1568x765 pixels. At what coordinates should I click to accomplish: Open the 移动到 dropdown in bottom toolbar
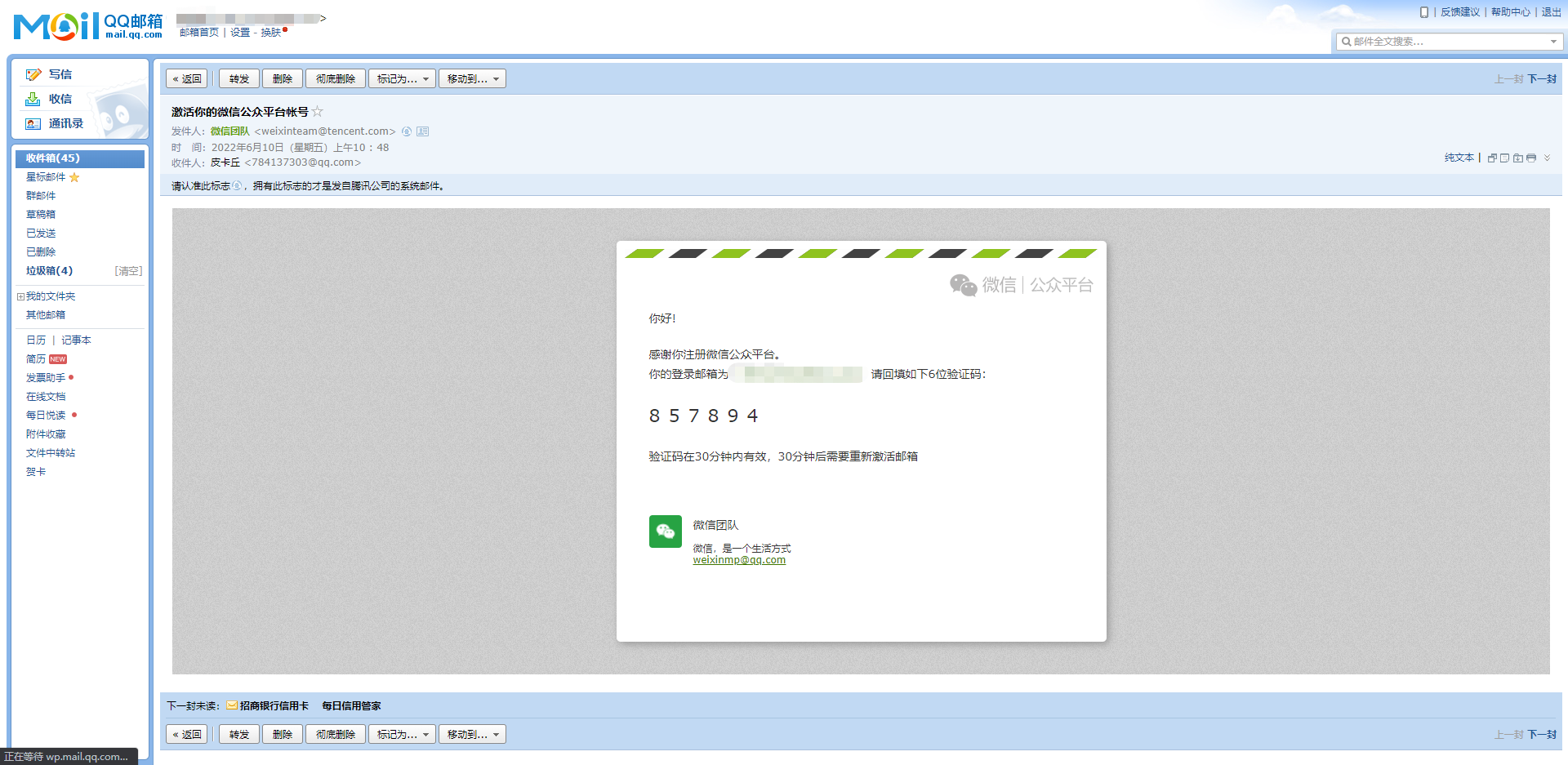point(472,734)
